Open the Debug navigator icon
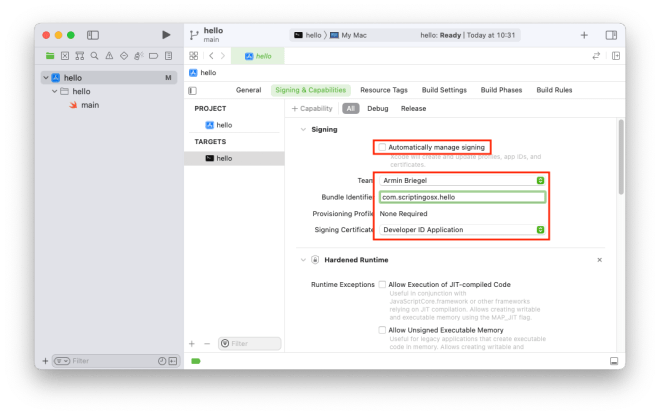 point(139,56)
